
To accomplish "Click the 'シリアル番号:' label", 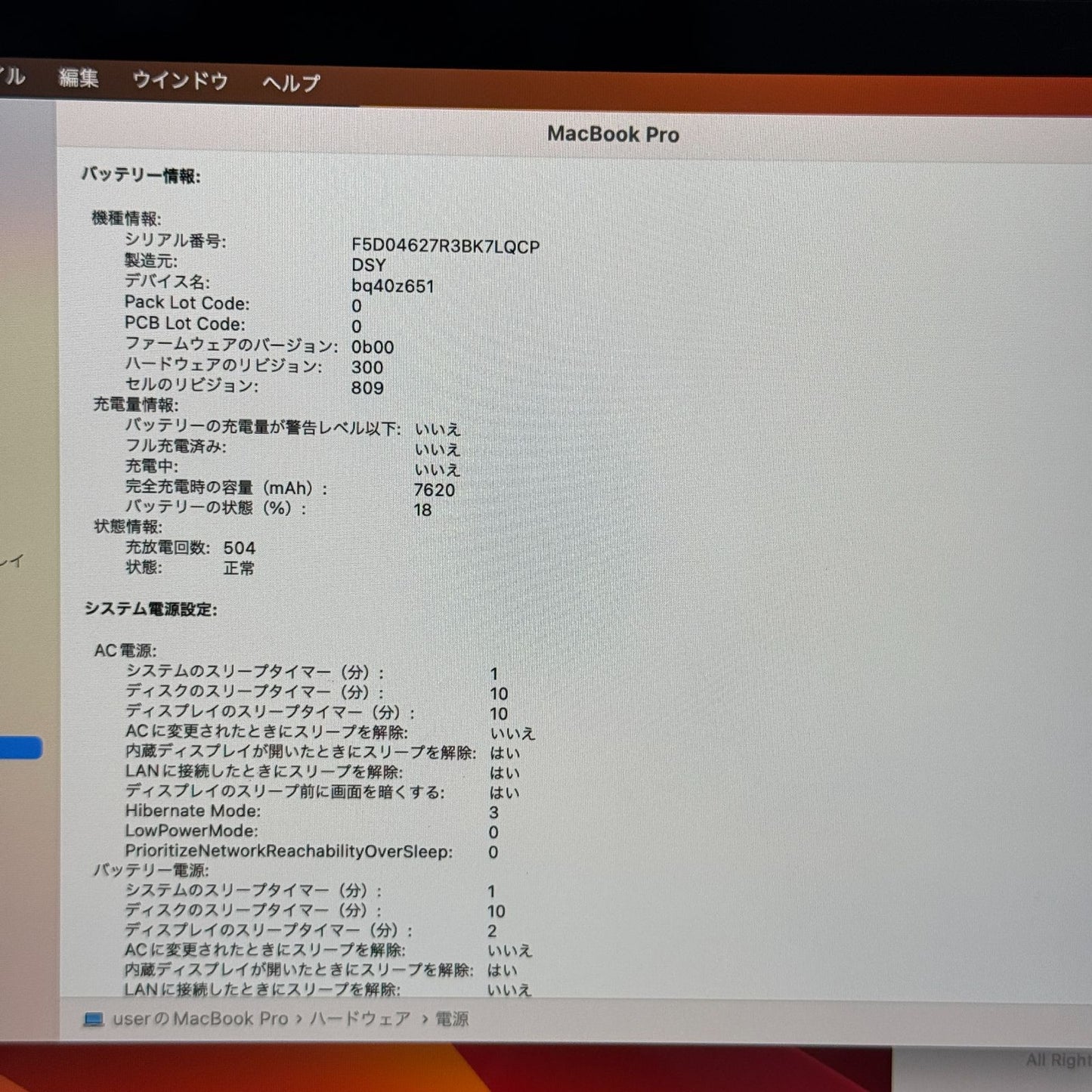I will [175, 240].
